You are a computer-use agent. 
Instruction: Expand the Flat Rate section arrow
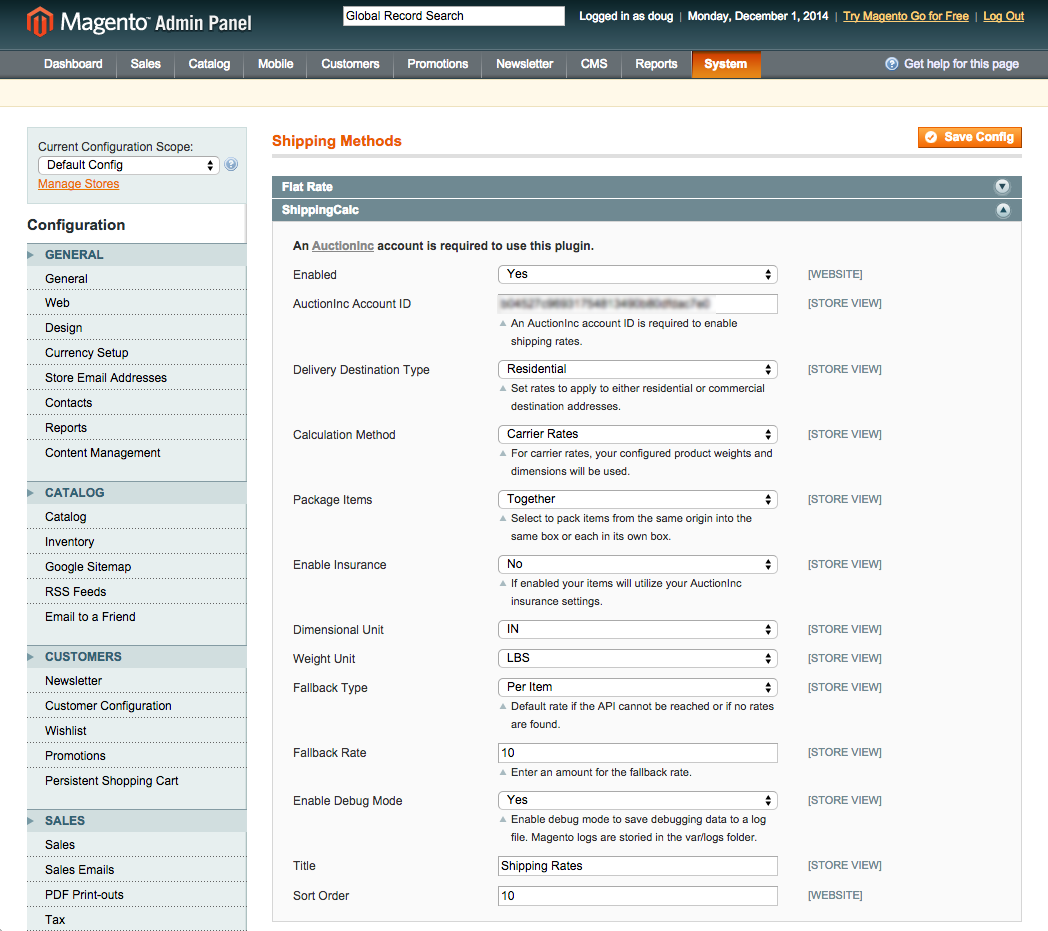click(x=1002, y=186)
